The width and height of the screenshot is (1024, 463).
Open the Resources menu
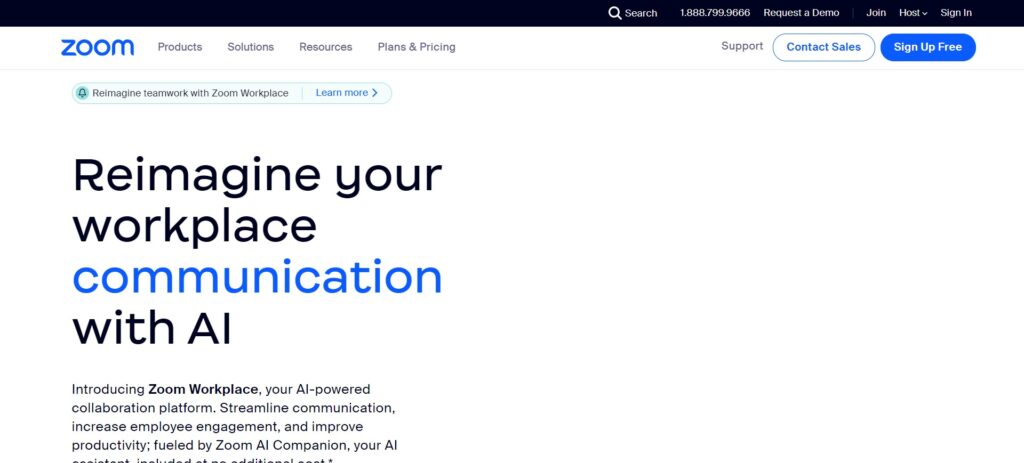tap(325, 47)
